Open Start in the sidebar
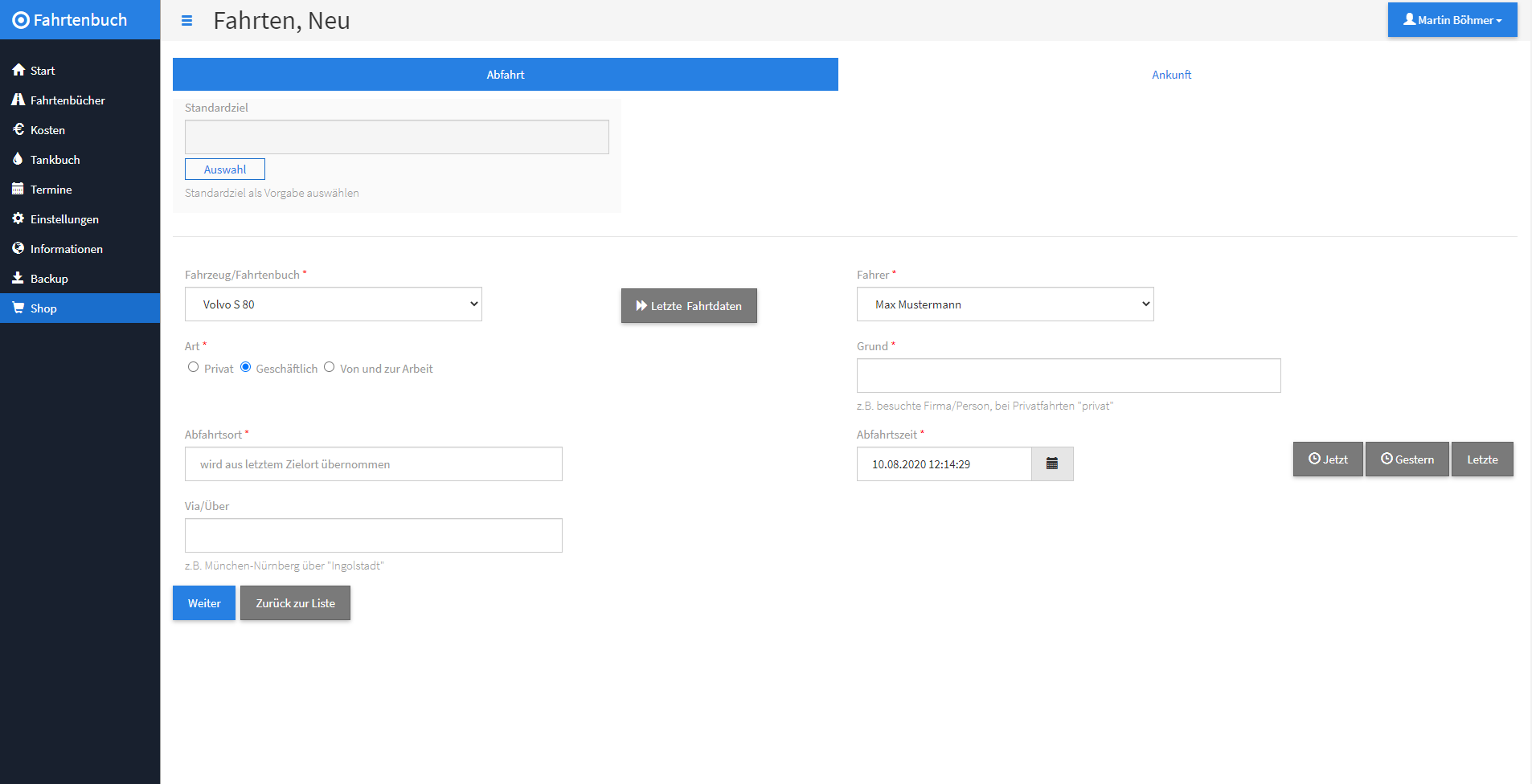The height and width of the screenshot is (784, 1532). tap(80, 71)
